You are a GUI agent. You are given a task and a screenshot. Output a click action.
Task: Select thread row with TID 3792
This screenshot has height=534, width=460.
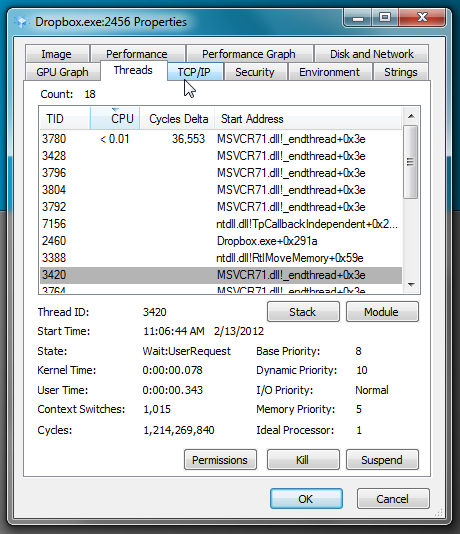221,207
